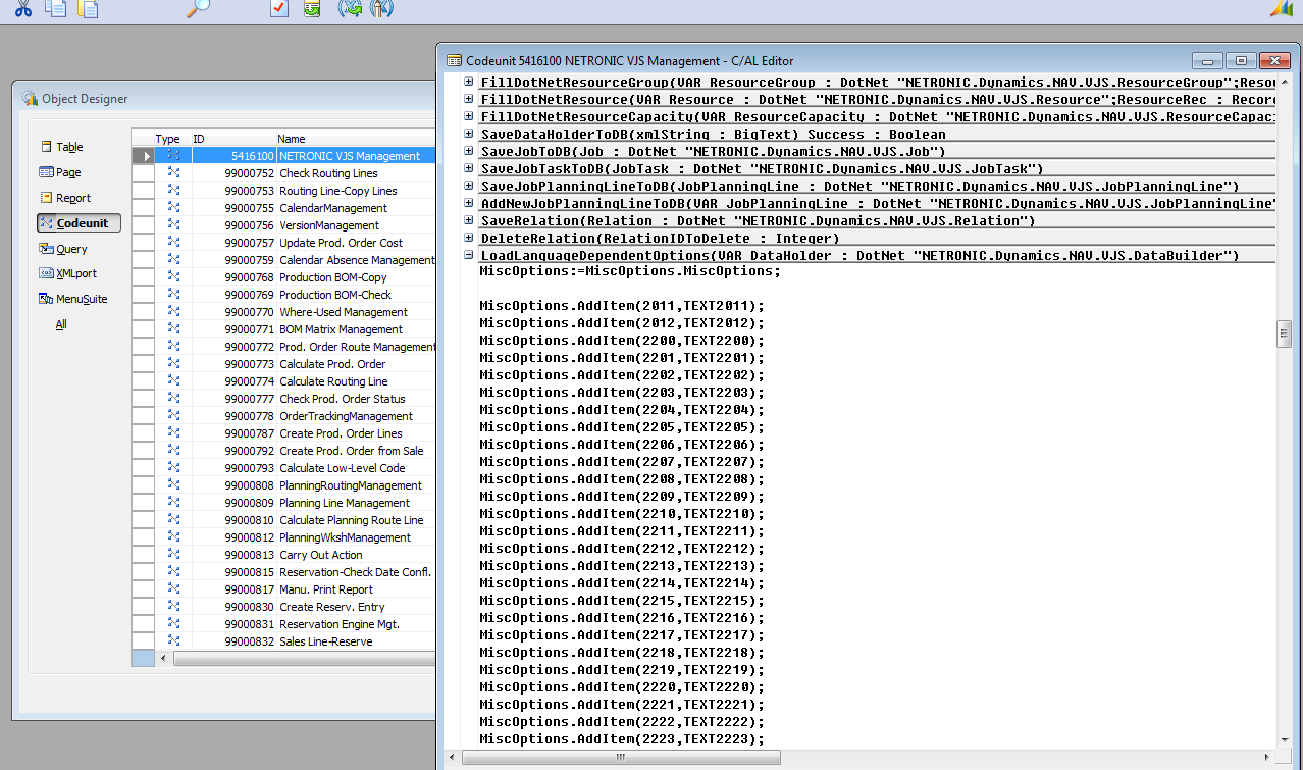Click code line MiscOptions.AddItem(2223,TEXT2223)

point(622,739)
